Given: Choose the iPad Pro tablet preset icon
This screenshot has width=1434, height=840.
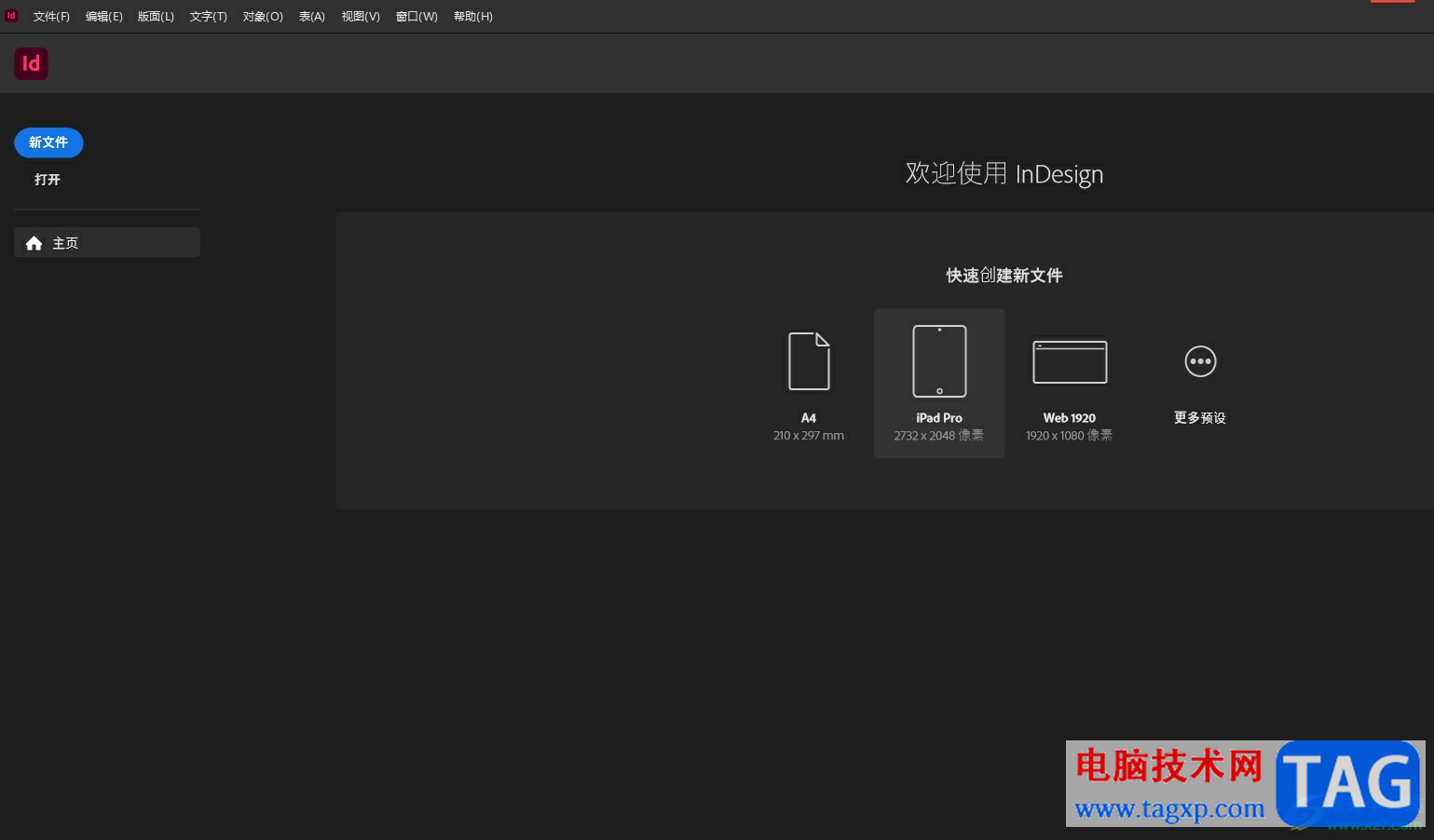Looking at the screenshot, I should click(939, 361).
